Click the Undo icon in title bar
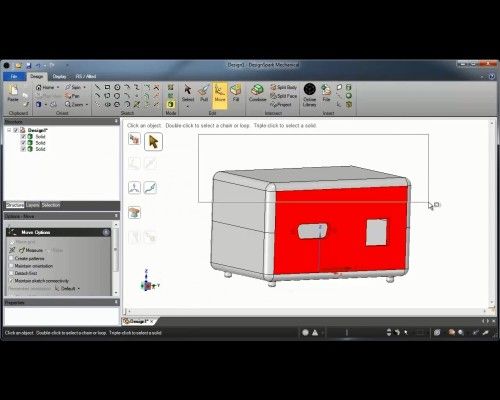500x400 pixels. [x=38, y=65]
